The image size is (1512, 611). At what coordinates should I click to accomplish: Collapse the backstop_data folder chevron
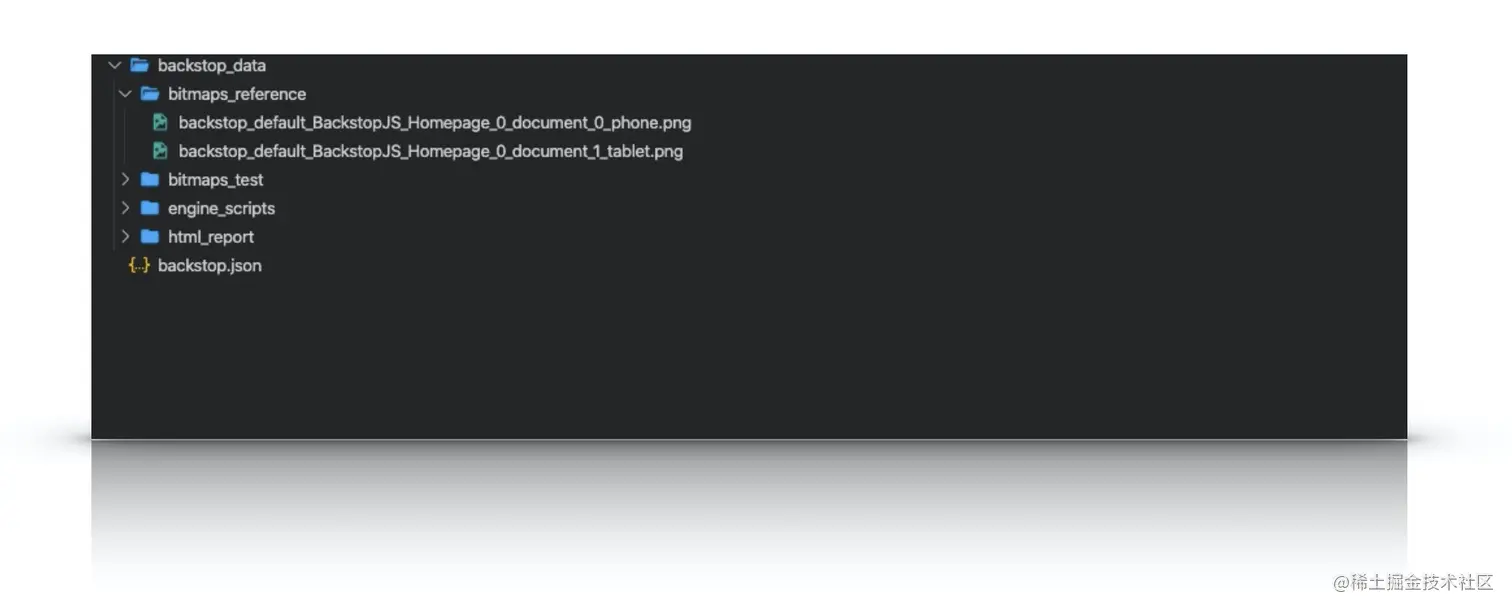pyautogui.click(x=114, y=66)
